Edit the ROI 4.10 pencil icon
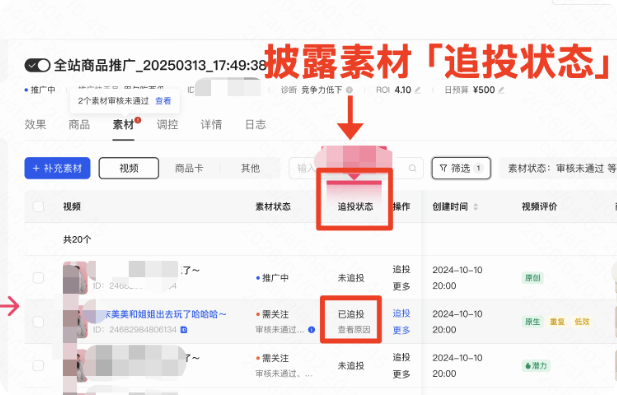617x395 pixels. (x=417, y=90)
